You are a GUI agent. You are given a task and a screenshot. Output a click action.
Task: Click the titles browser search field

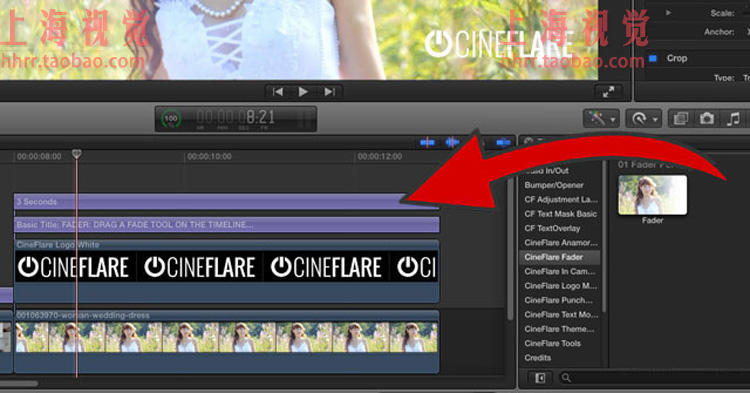[653, 378]
